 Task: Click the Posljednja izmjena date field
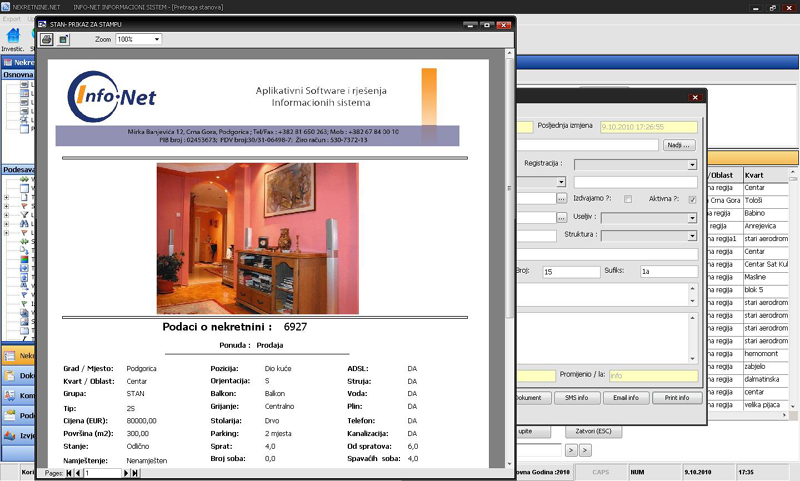point(649,127)
